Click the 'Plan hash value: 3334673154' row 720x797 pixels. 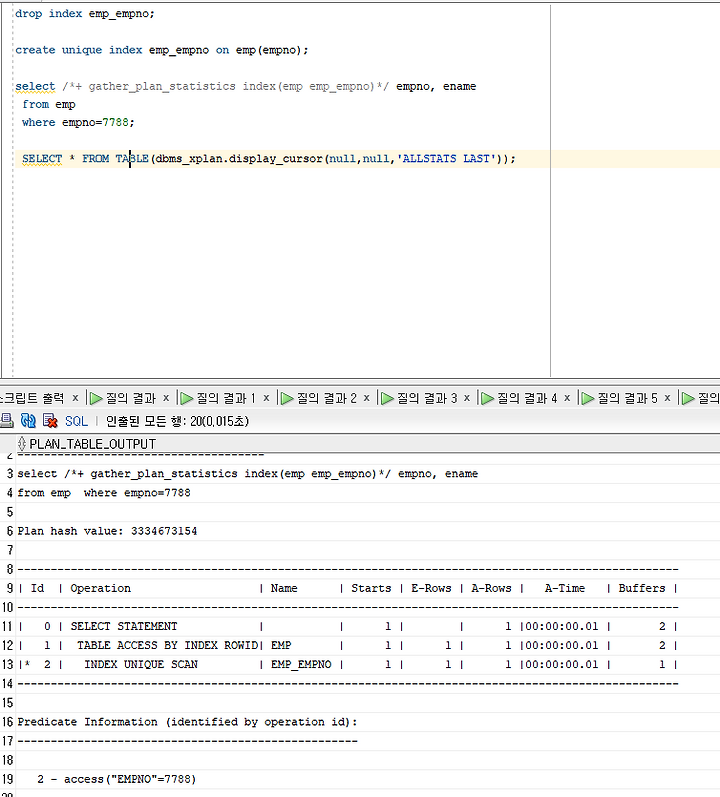click(x=107, y=531)
